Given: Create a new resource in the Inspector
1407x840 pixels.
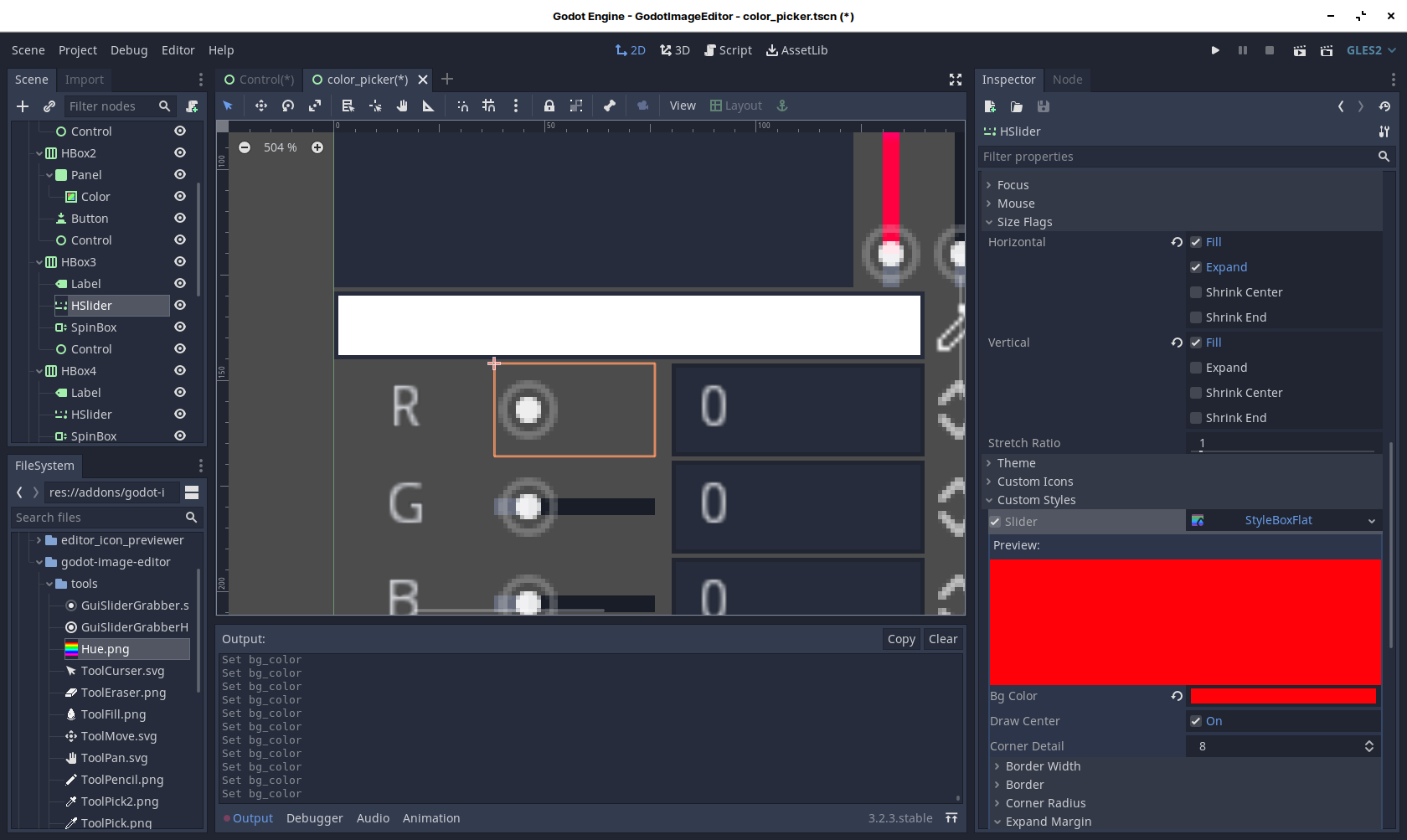Looking at the screenshot, I should click(989, 106).
